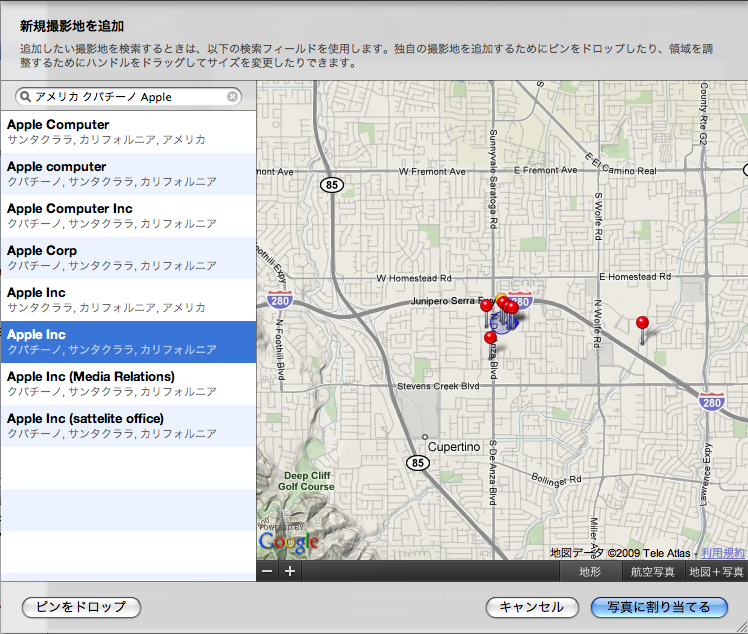Select the Apple Computer Inc result
This screenshot has width=748, height=634.
(128, 216)
